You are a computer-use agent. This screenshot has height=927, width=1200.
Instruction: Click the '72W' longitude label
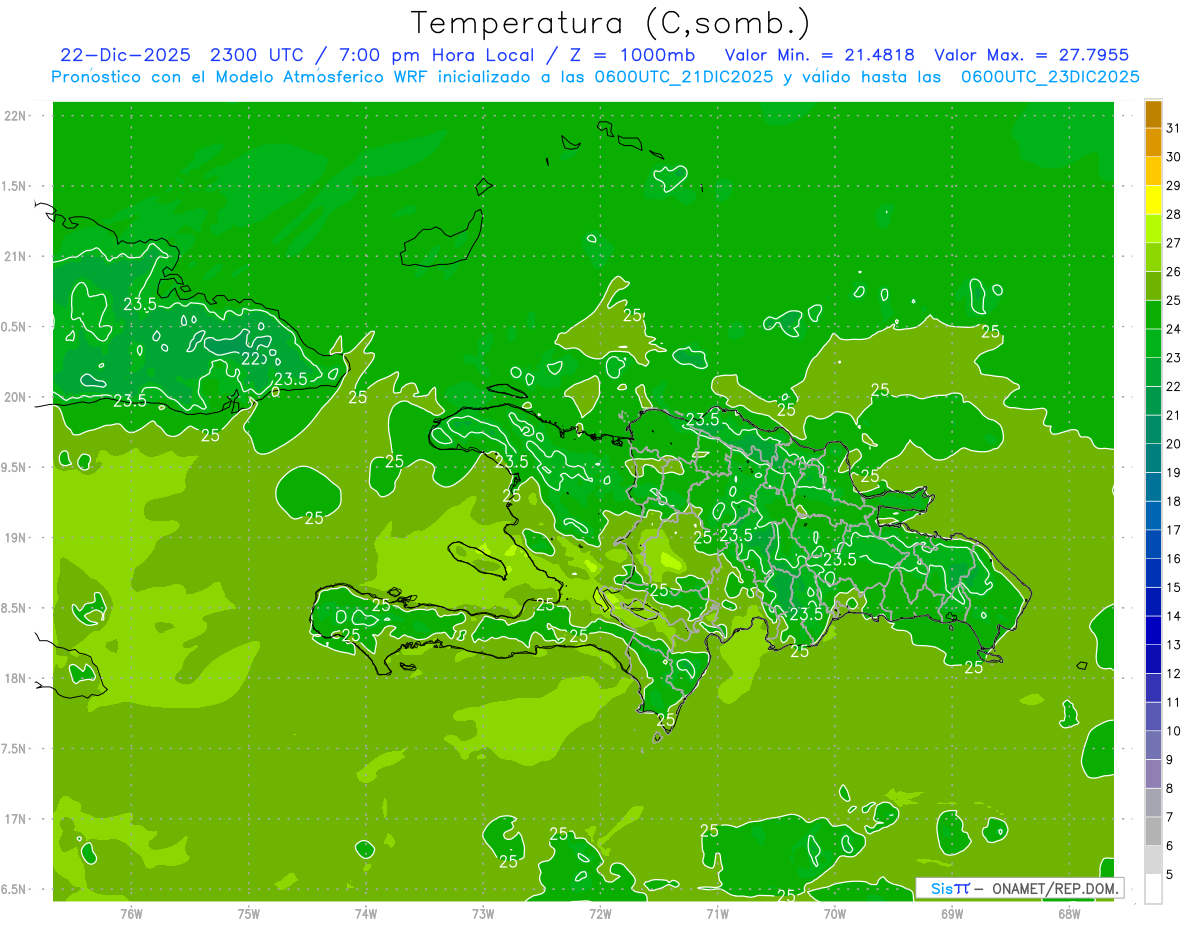click(x=600, y=913)
